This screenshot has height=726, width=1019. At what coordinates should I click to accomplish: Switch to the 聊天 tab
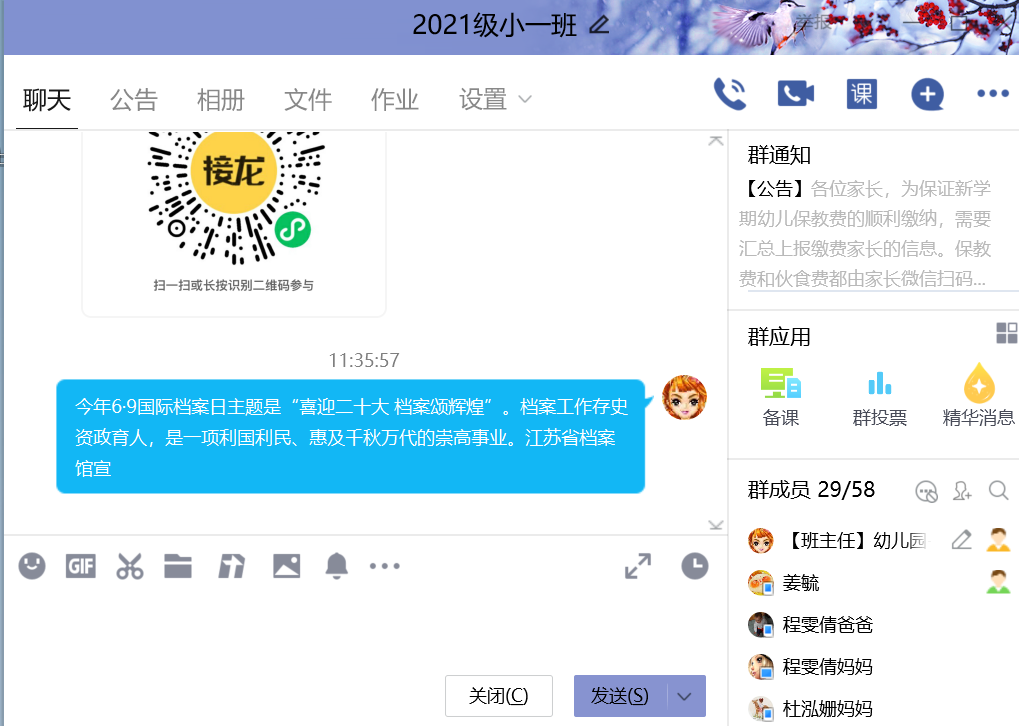[x=47, y=99]
